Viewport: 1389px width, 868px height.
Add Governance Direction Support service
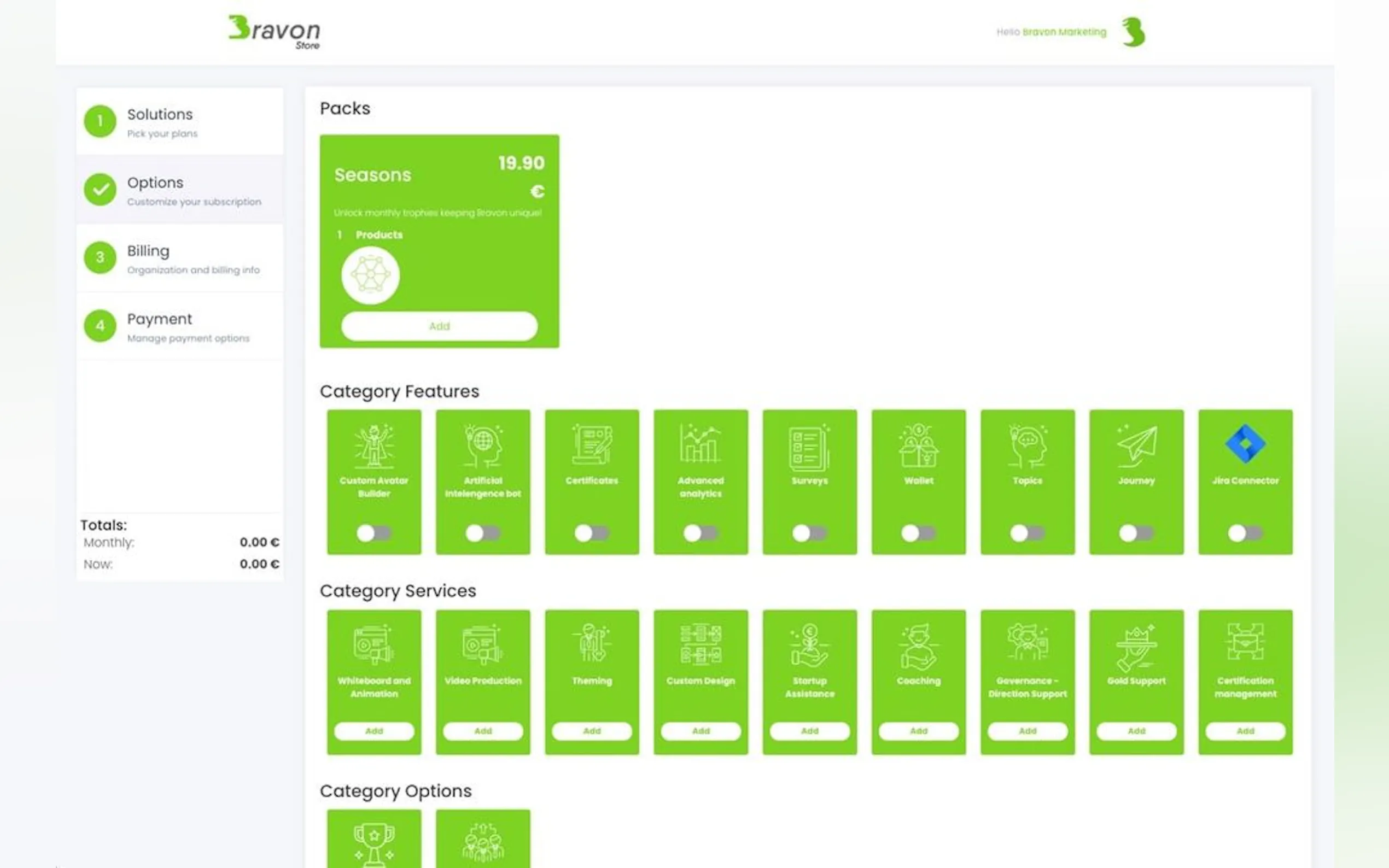1027,731
